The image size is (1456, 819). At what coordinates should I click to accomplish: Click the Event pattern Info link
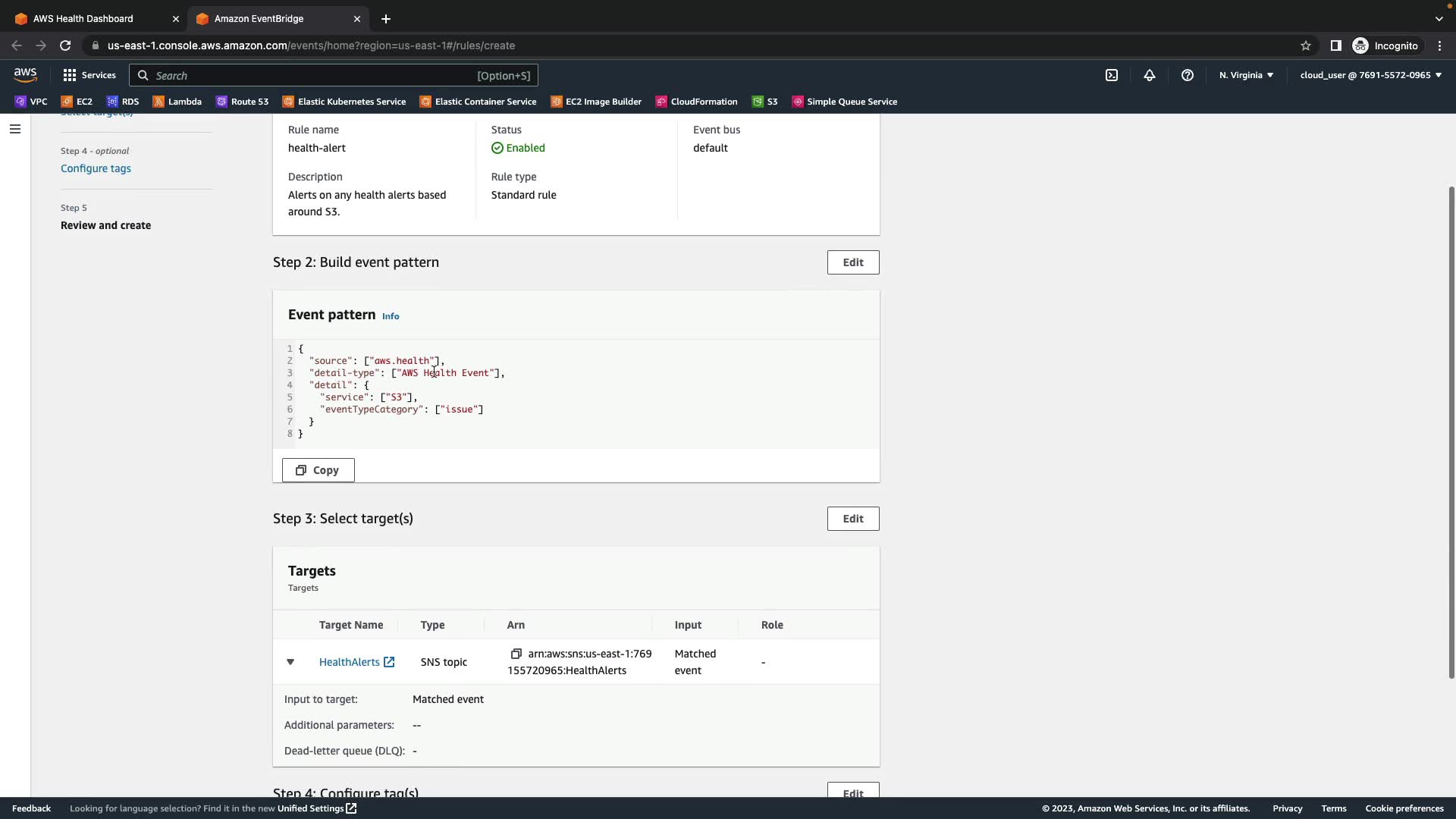391,316
